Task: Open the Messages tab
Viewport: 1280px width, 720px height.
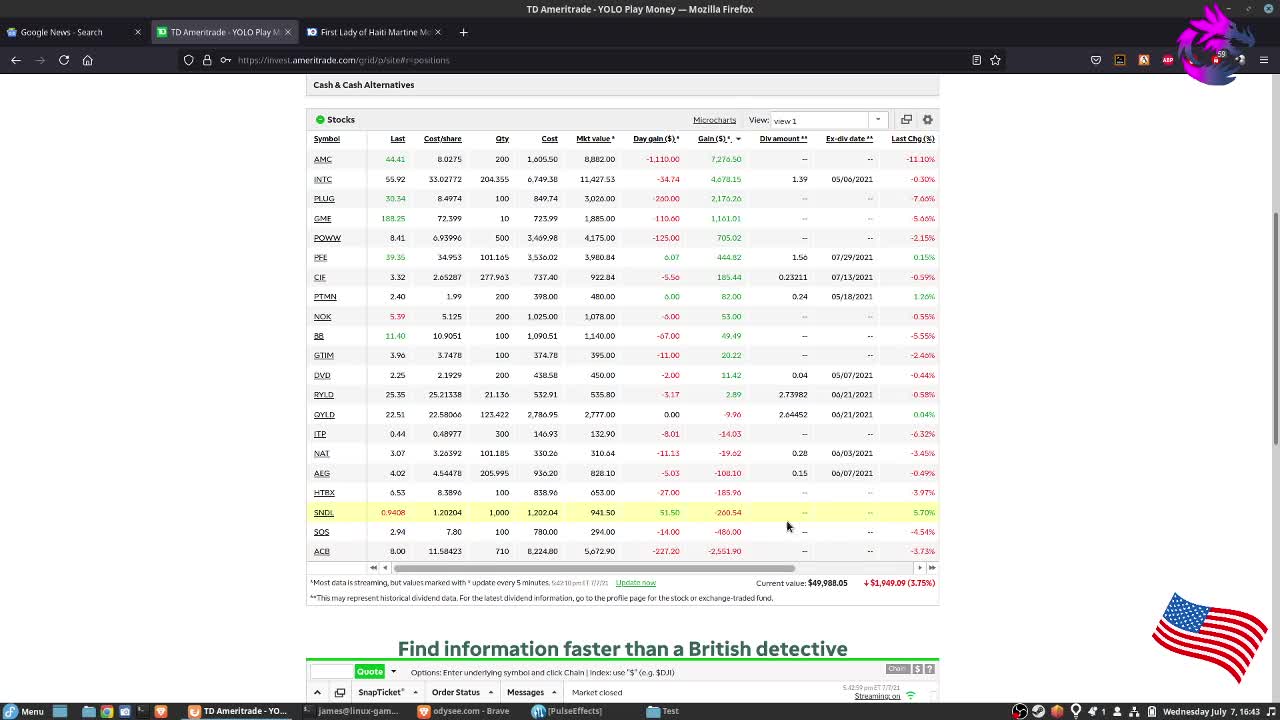Action: (525, 692)
